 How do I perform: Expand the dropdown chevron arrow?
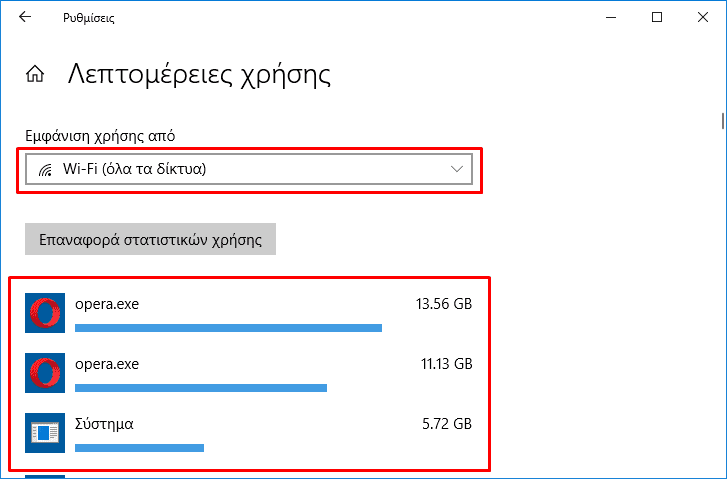pyautogui.click(x=457, y=169)
